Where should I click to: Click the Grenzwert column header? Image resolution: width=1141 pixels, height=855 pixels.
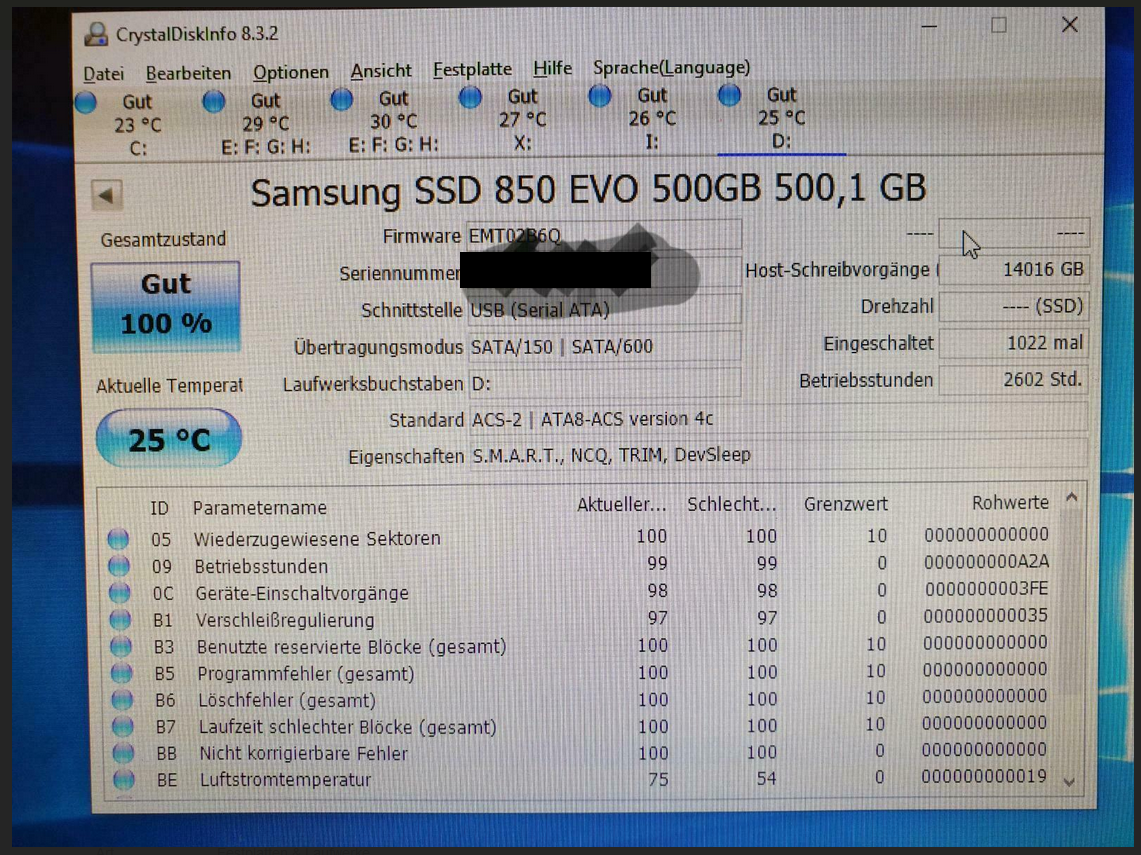(846, 504)
